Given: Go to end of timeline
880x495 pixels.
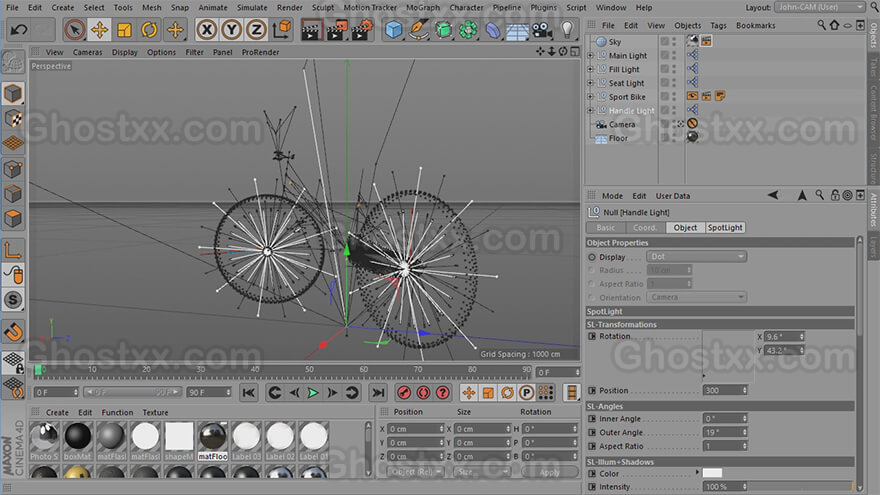Looking at the screenshot, I should tap(378, 393).
